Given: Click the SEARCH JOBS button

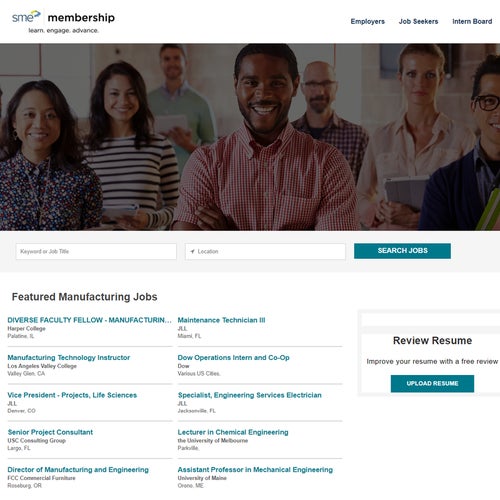Looking at the screenshot, I should pyautogui.click(x=402, y=251).
